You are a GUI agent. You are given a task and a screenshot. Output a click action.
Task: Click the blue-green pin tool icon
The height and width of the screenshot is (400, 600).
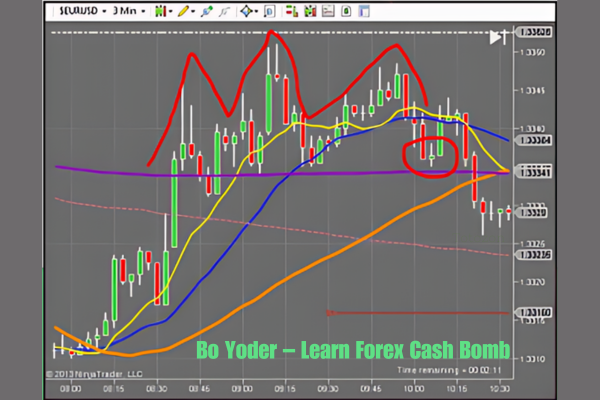pyautogui.click(x=207, y=11)
